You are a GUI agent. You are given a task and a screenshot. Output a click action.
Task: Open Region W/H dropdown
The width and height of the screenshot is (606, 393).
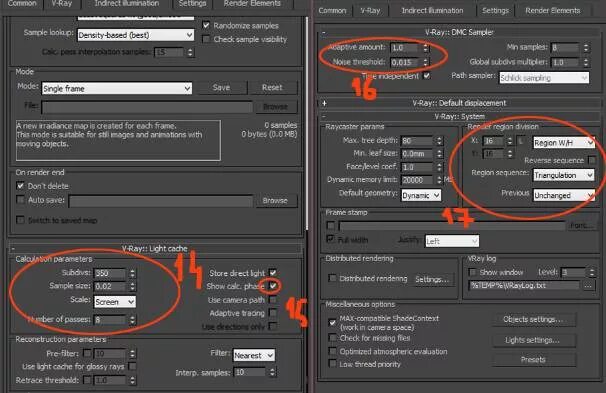click(563, 143)
